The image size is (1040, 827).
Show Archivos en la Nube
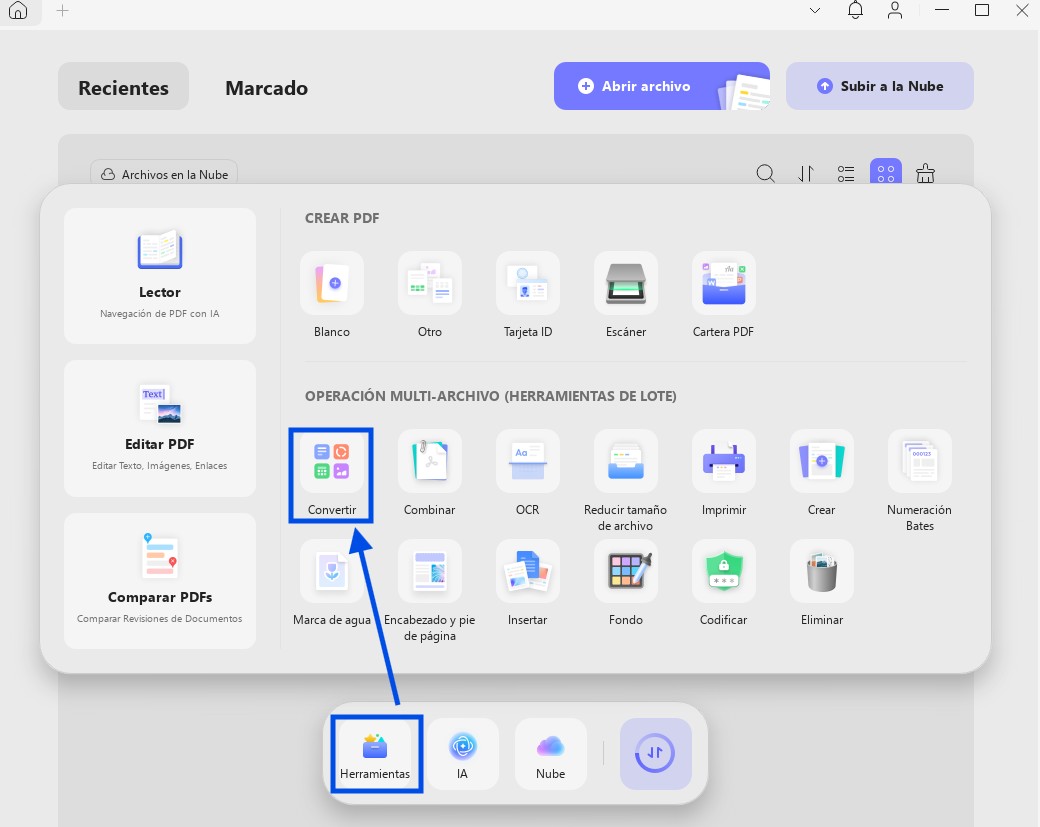(164, 174)
